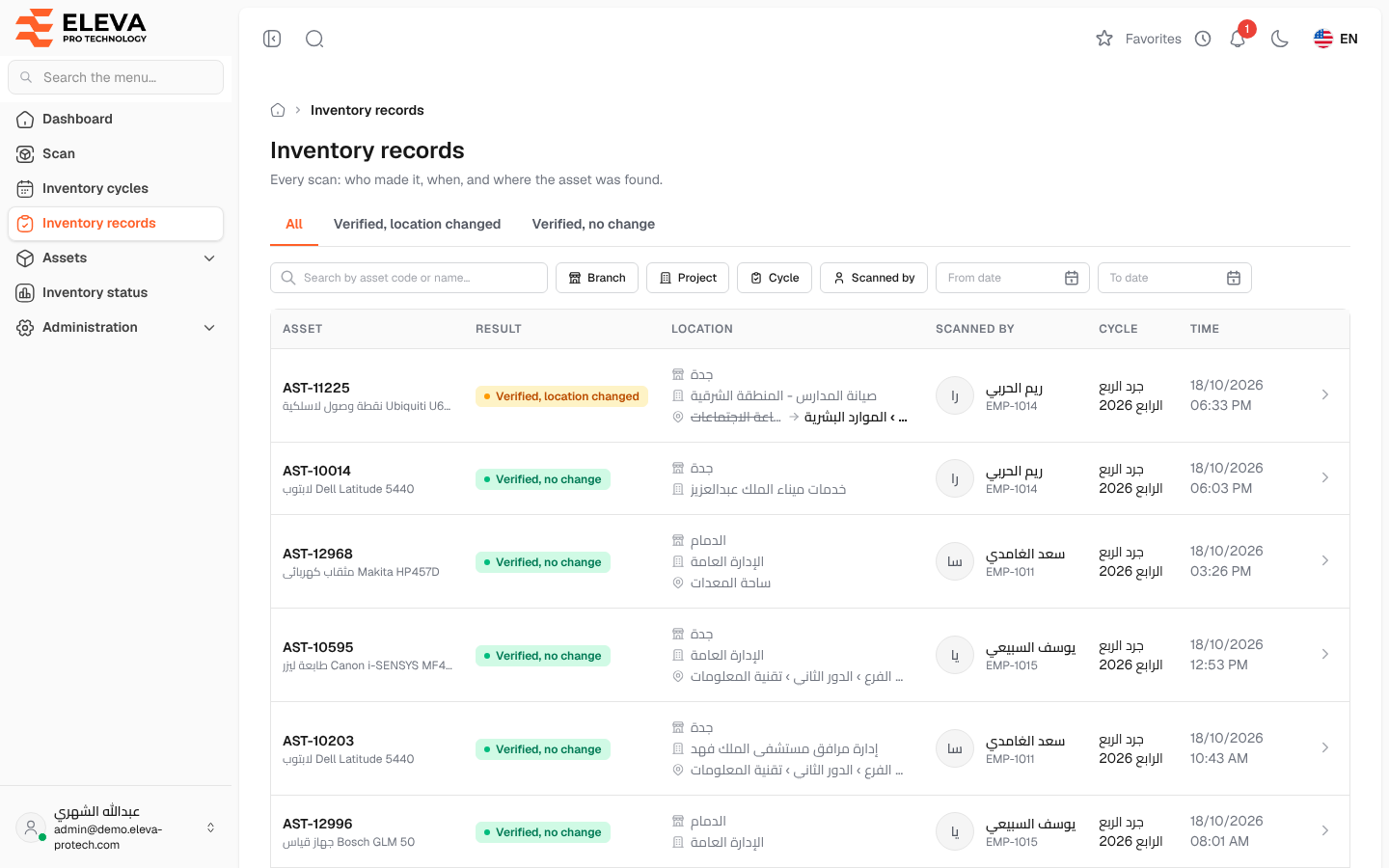Click the SCANNED BY column header
The height and width of the screenshot is (868, 1389).
pyautogui.click(x=975, y=329)
